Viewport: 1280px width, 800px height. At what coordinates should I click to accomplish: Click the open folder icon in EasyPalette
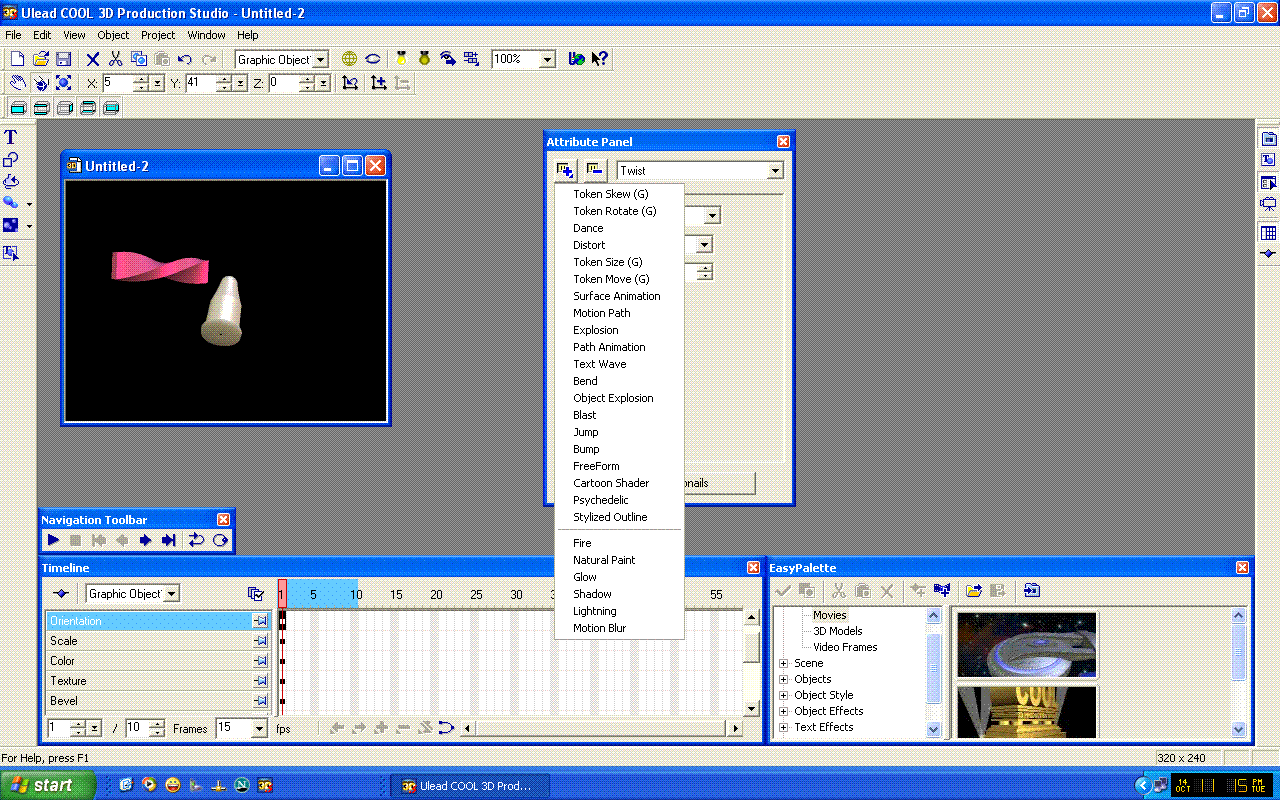[973, 591]
